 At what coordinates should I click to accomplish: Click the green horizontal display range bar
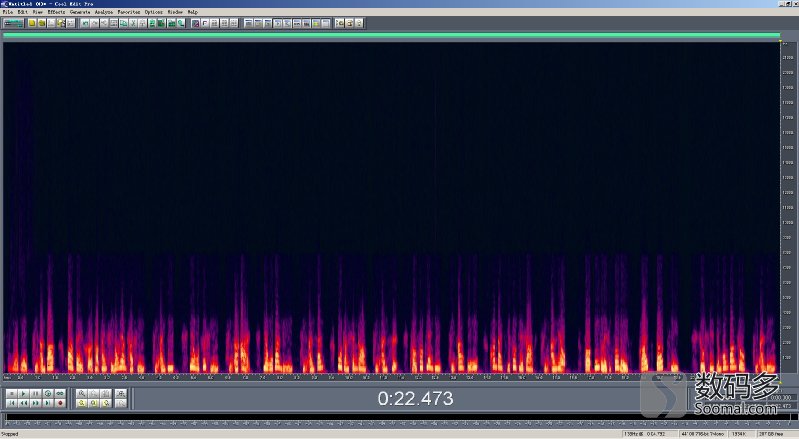390,35
